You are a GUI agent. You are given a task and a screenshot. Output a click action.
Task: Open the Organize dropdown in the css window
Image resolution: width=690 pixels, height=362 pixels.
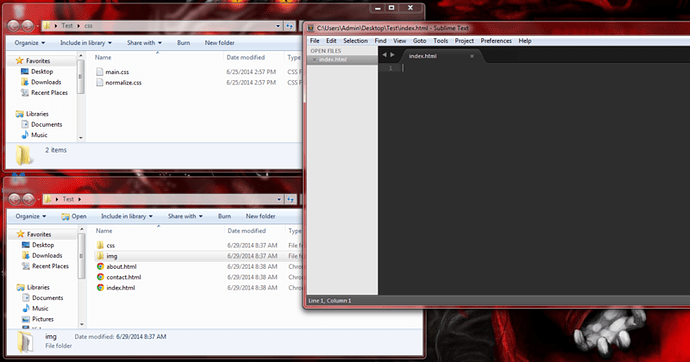[29, 43]
